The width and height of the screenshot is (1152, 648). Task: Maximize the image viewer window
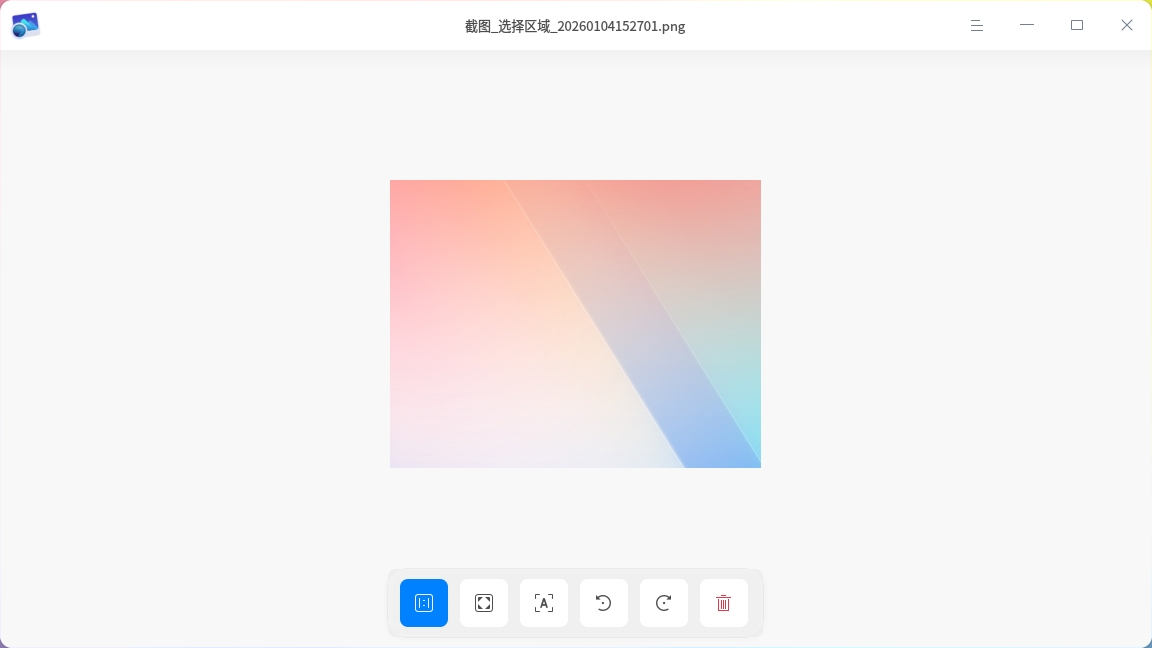click(x=1077, y=26)
